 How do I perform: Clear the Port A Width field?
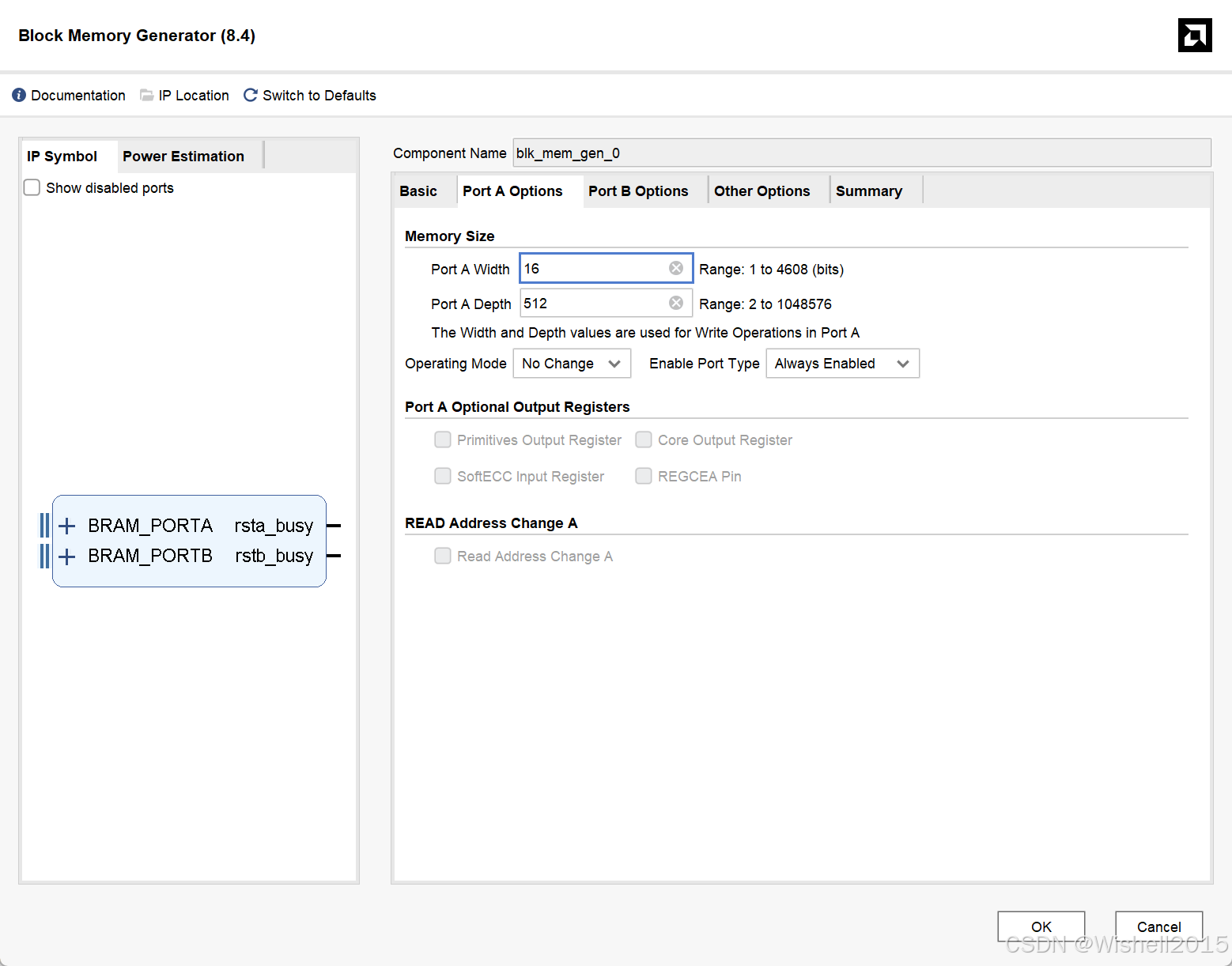coord(676,268)
